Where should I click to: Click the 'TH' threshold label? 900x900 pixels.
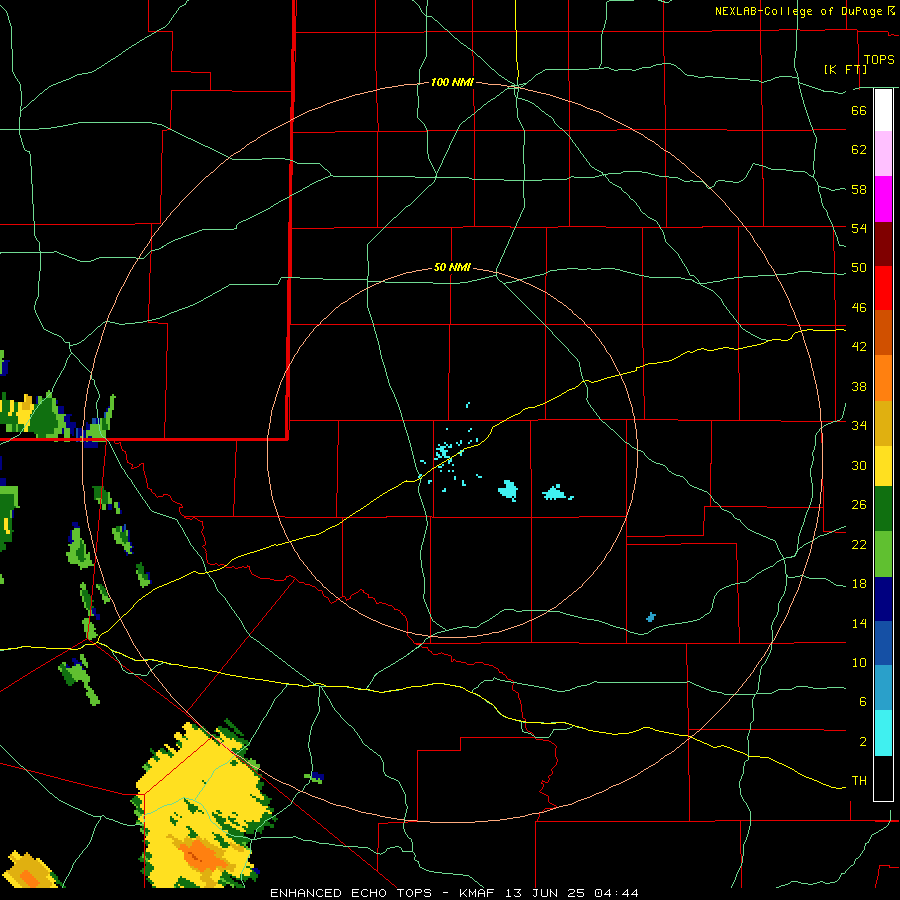(859, 781)
